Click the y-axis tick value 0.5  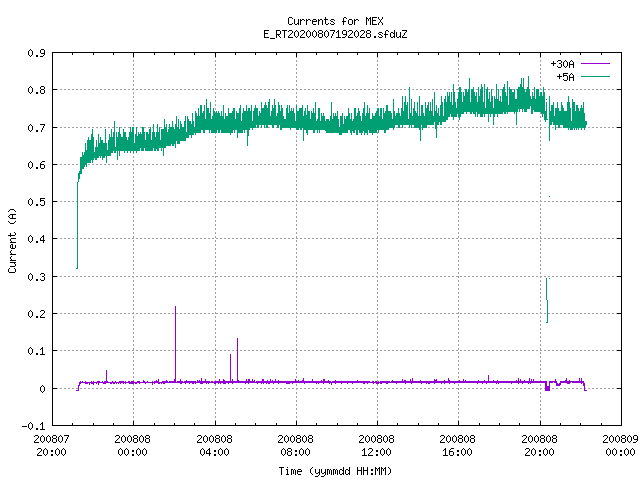(x=36, y=202)
